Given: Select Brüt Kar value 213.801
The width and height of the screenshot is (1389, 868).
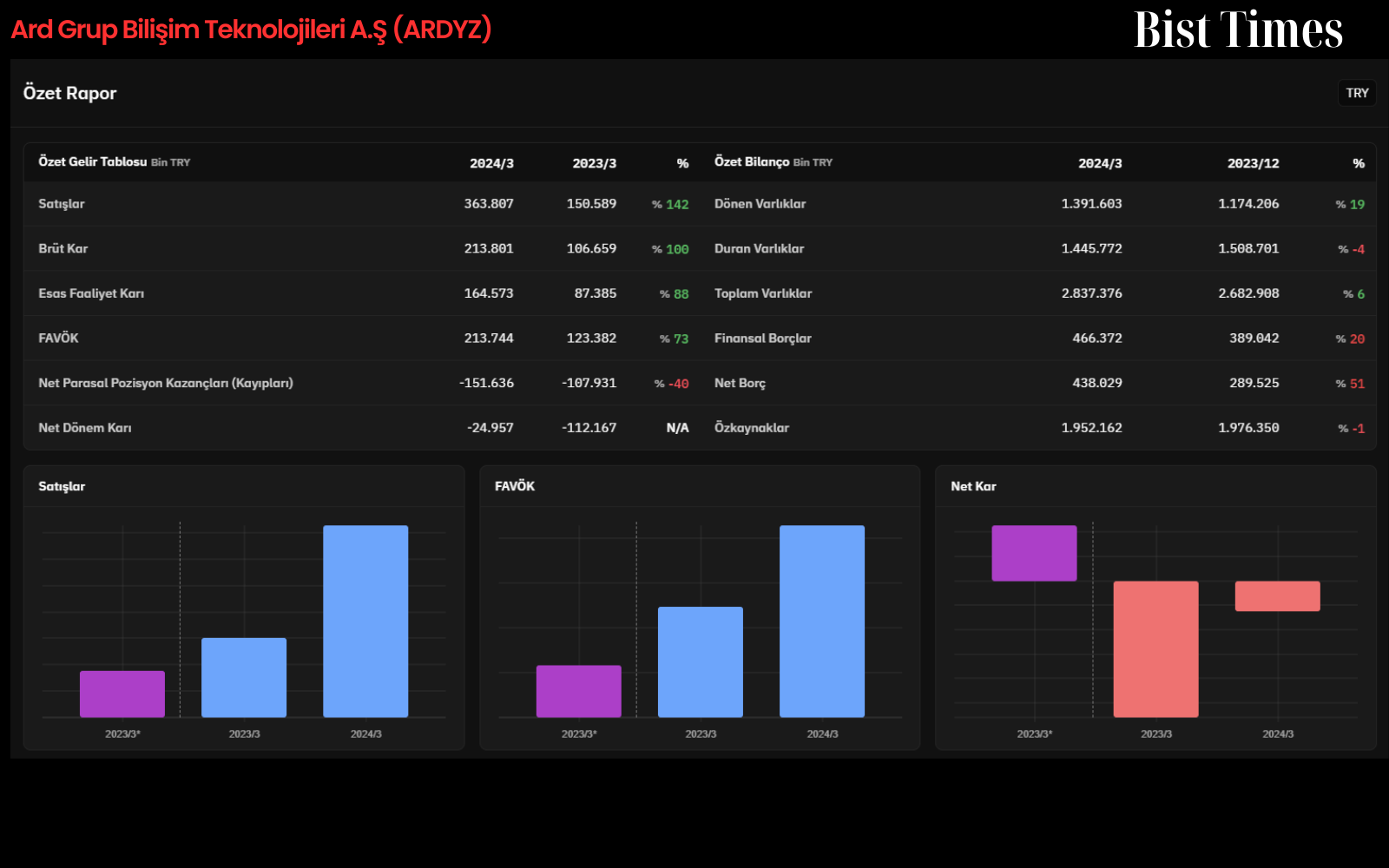Looking at the screenshot, I should point(489,248).
